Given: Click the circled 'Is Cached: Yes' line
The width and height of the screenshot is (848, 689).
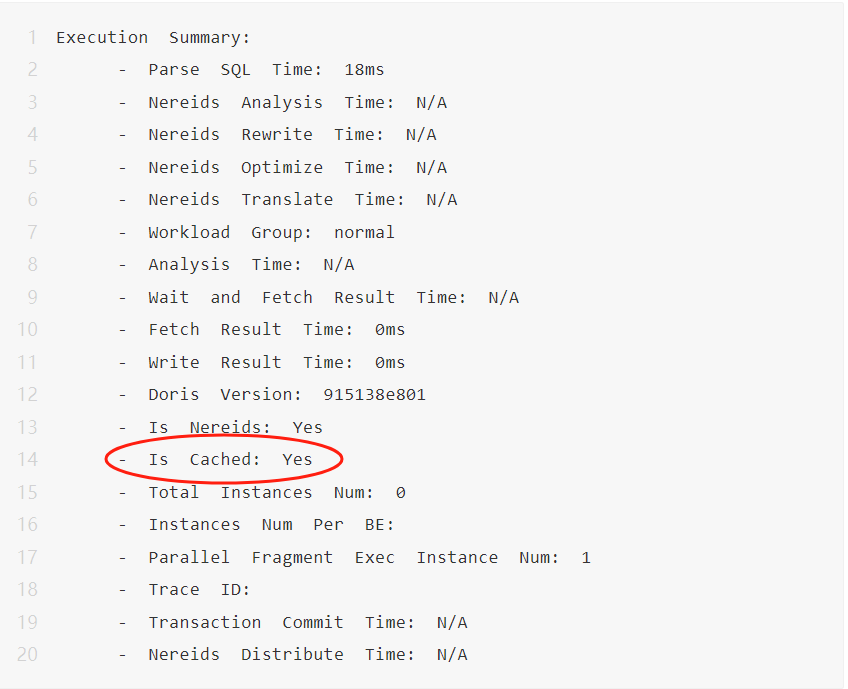Looking at the screenshot, I should pos(230,460).
